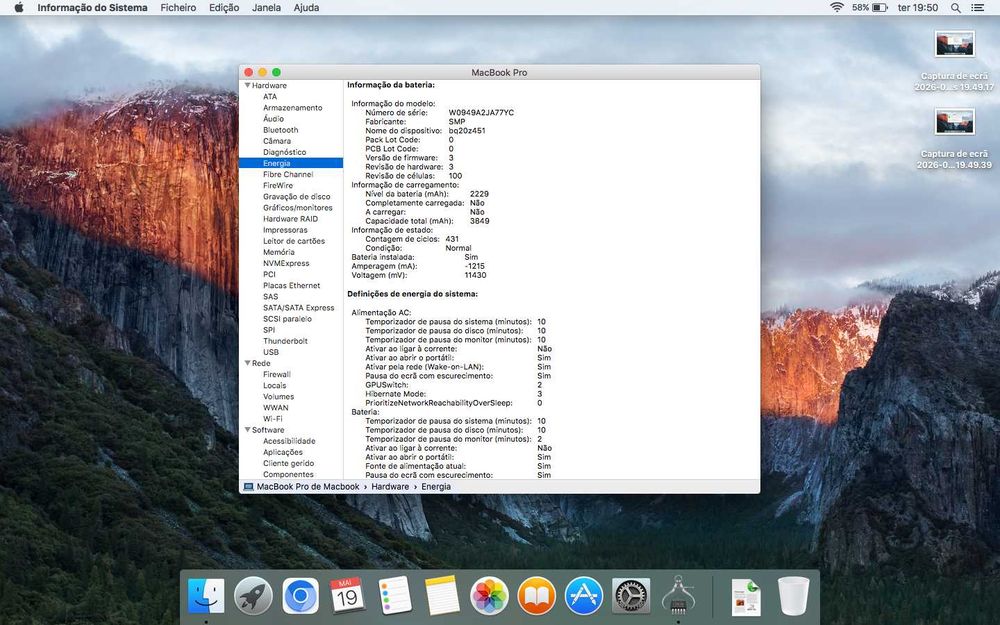The image size is (1000, 625).
Task: Select screenshot file ending 19.49.17
Action: (954, 61)
